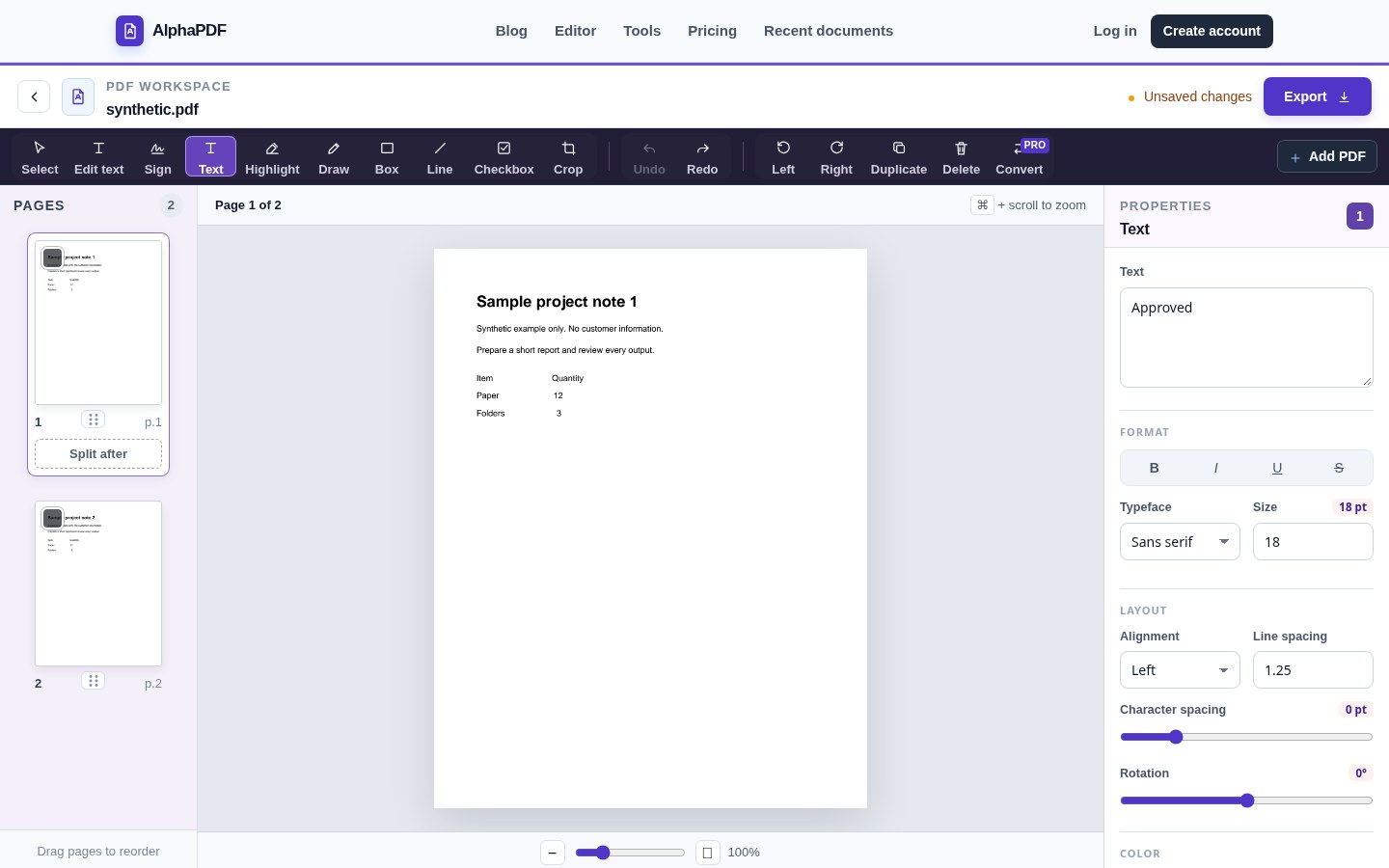1389x868 pixels.
Task: Click the Page 1 of 2 label
Action: [x=248, y=205]
